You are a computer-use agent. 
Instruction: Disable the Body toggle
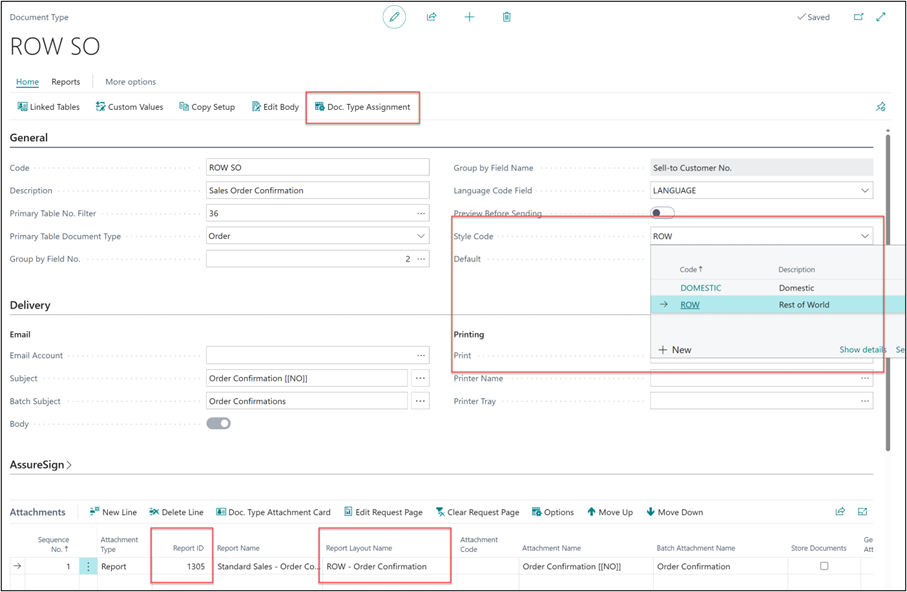tap(218, 423)
